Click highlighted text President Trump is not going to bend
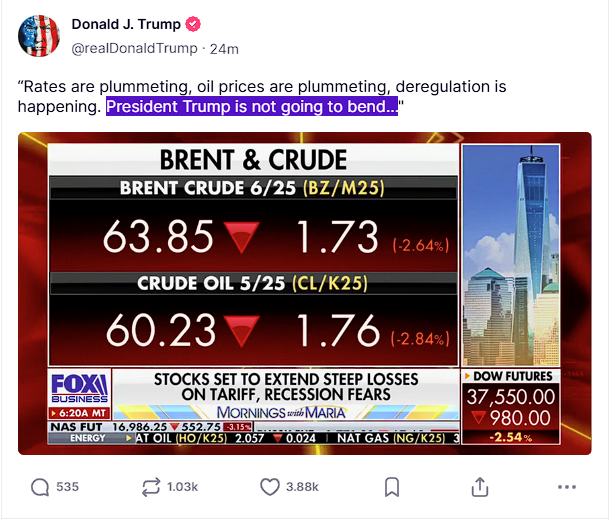Viewport: 613px width, 520px height. [252, 106]
